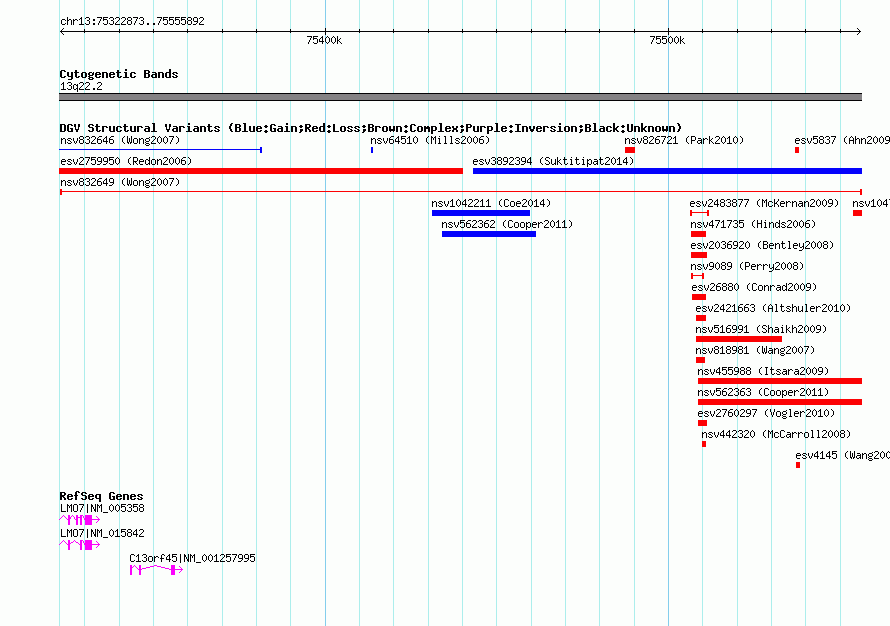
Task: Select the red nsv516991 Shaikh2009 bar
Action: coord(739,339)
